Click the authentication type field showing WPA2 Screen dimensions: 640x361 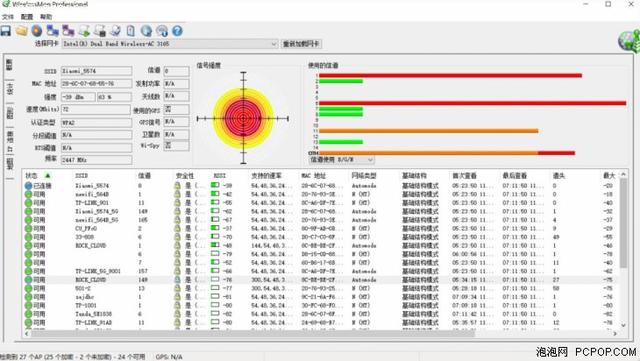pyautogui.click(x=96, y=122)
